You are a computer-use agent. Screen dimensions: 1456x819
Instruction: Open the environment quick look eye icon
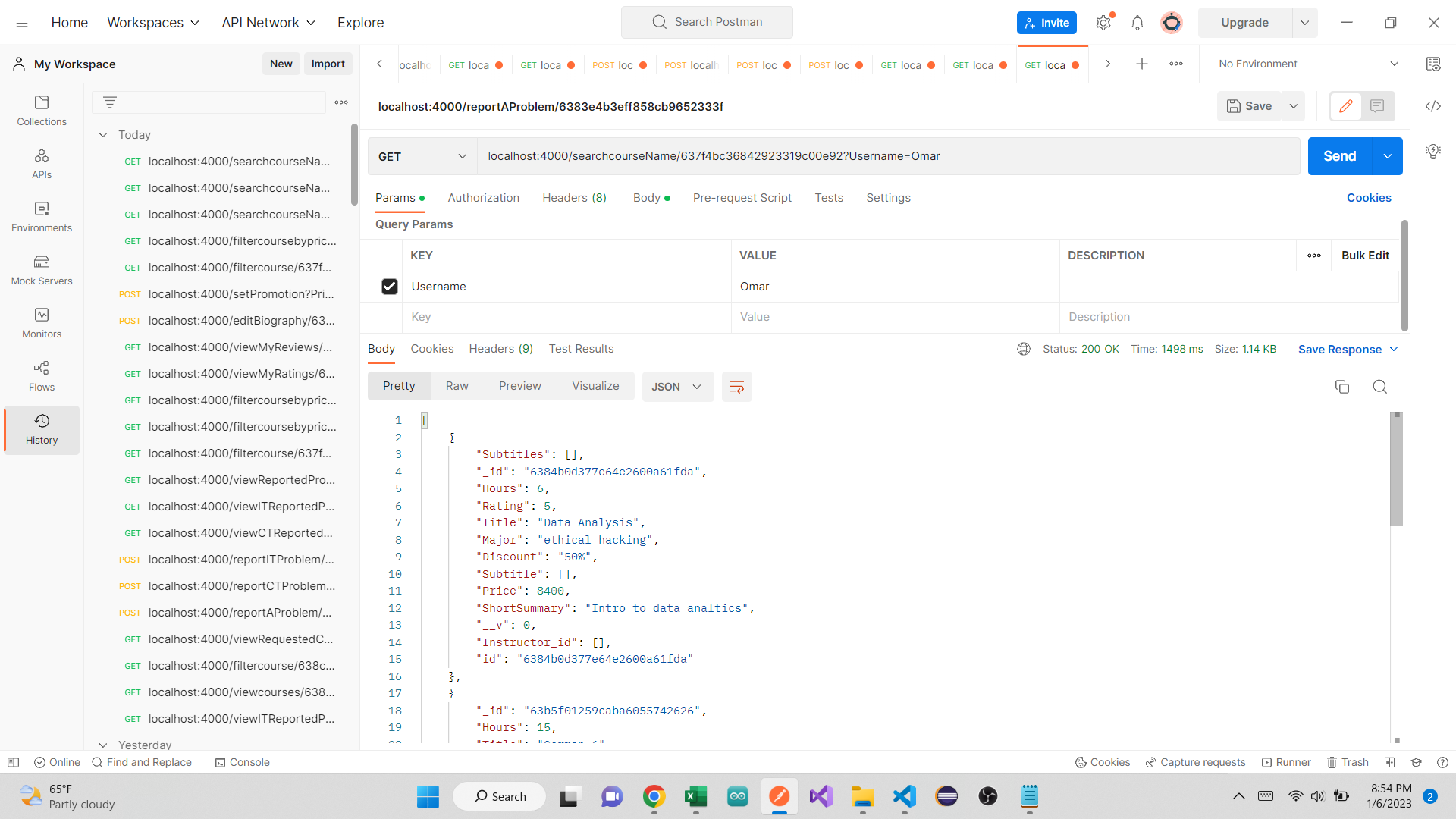[x=1433, y=64]
